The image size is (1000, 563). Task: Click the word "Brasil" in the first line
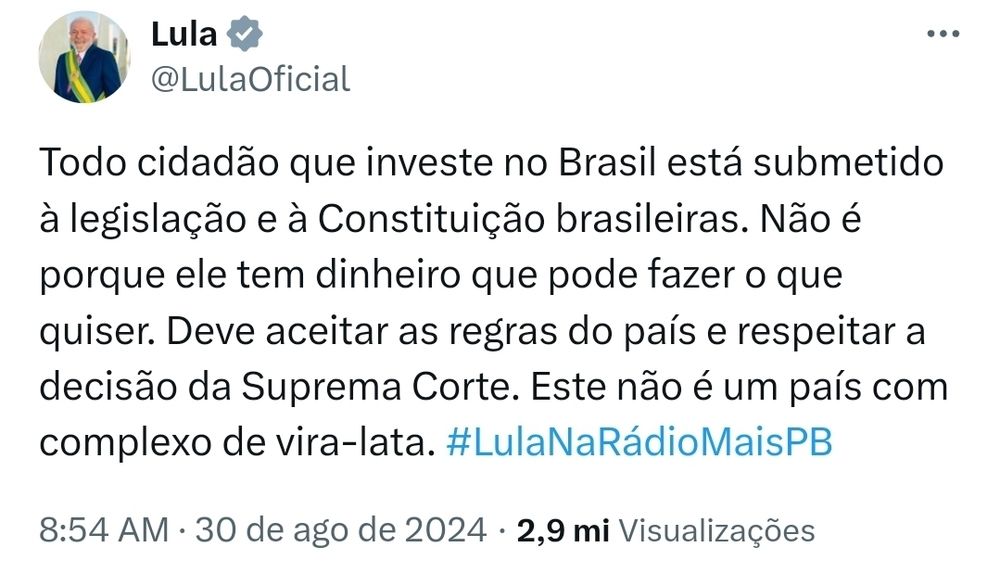click(x=607, y=163)
